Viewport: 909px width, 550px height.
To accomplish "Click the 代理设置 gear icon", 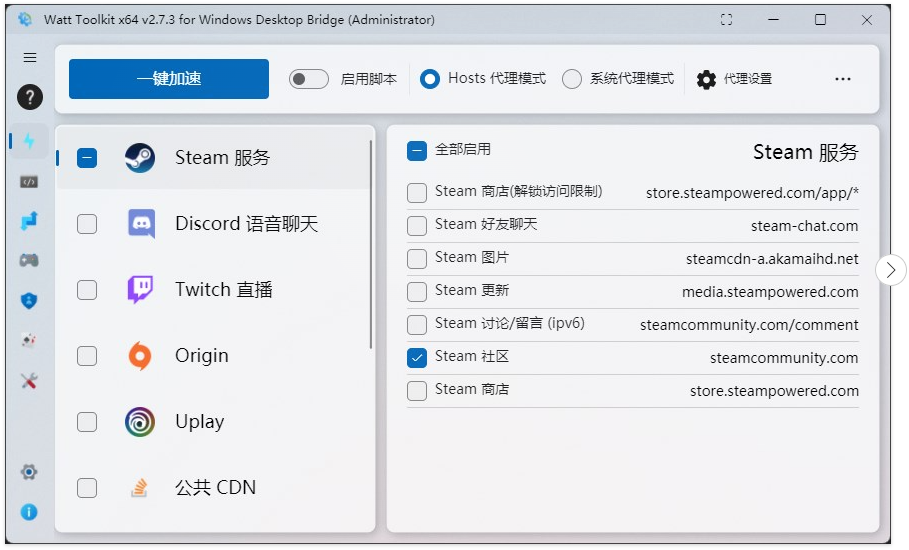I will coord(706,79).
